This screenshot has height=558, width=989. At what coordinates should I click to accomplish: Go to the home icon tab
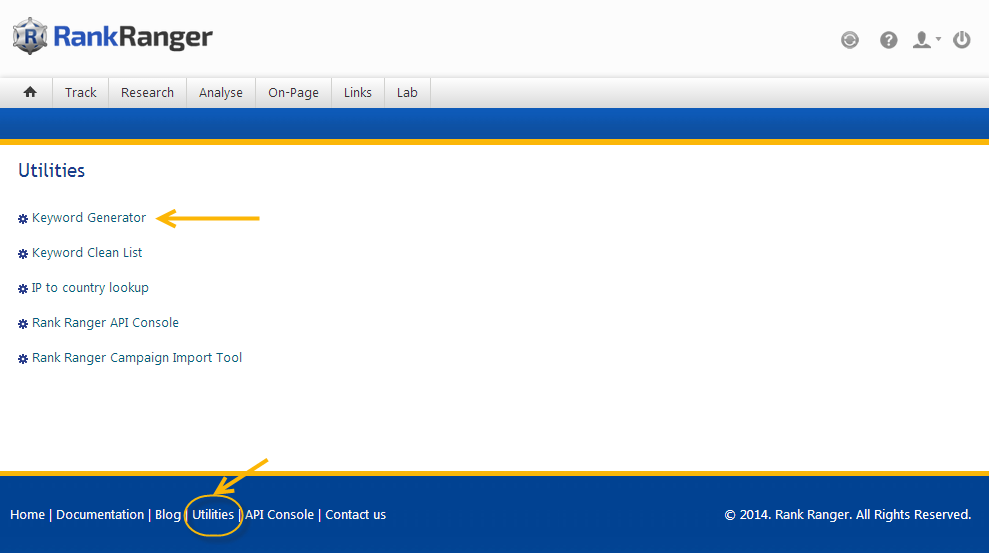pos(30,92)
